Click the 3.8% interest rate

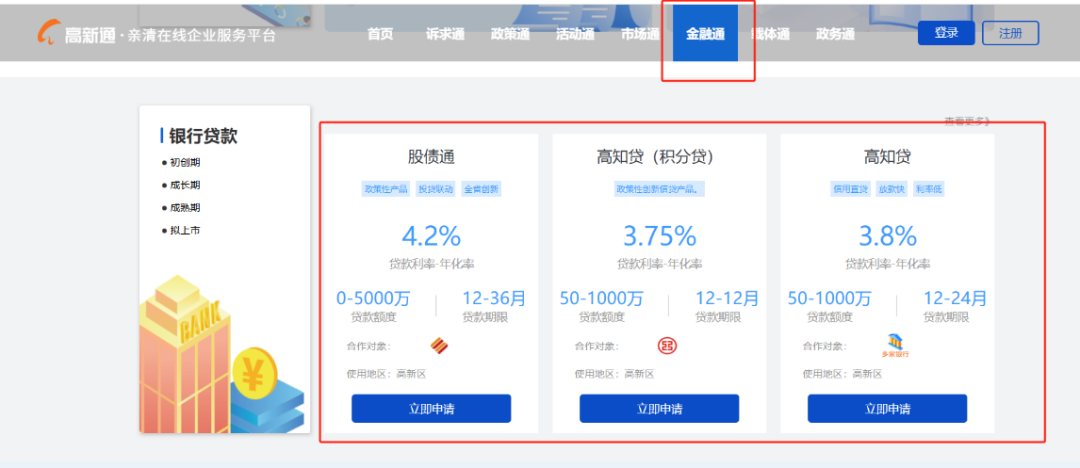pyautogui.click(x=887, y=236)
